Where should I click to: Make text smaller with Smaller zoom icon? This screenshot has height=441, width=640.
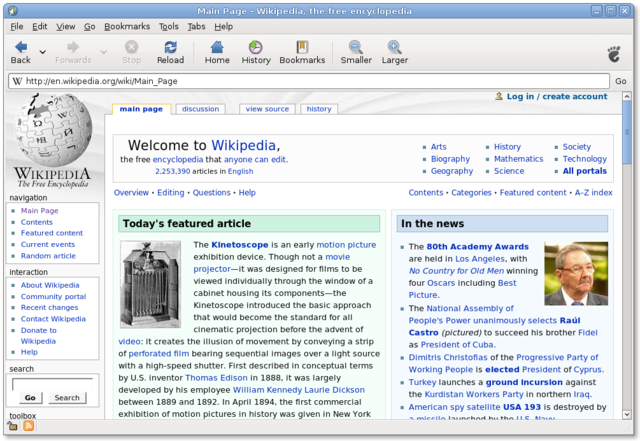356,47
